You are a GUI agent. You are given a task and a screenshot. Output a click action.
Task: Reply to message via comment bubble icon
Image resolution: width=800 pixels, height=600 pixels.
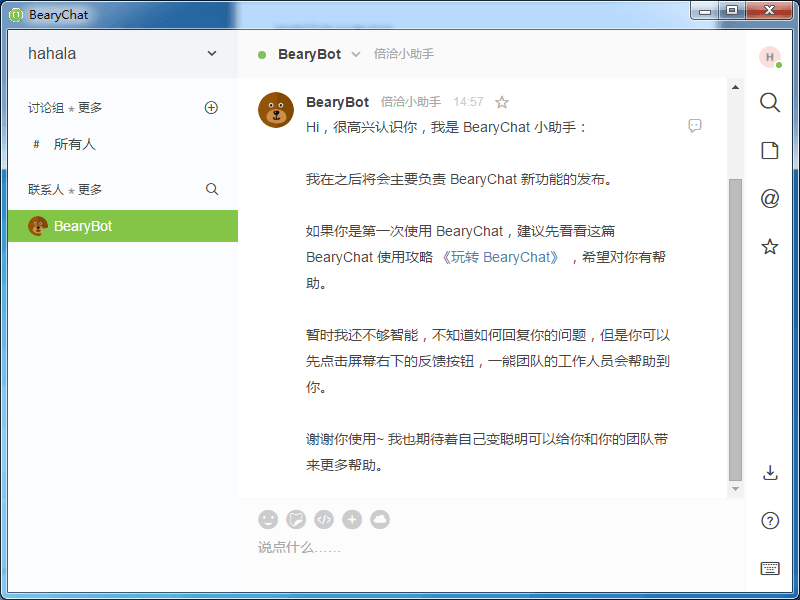(694, 126)
